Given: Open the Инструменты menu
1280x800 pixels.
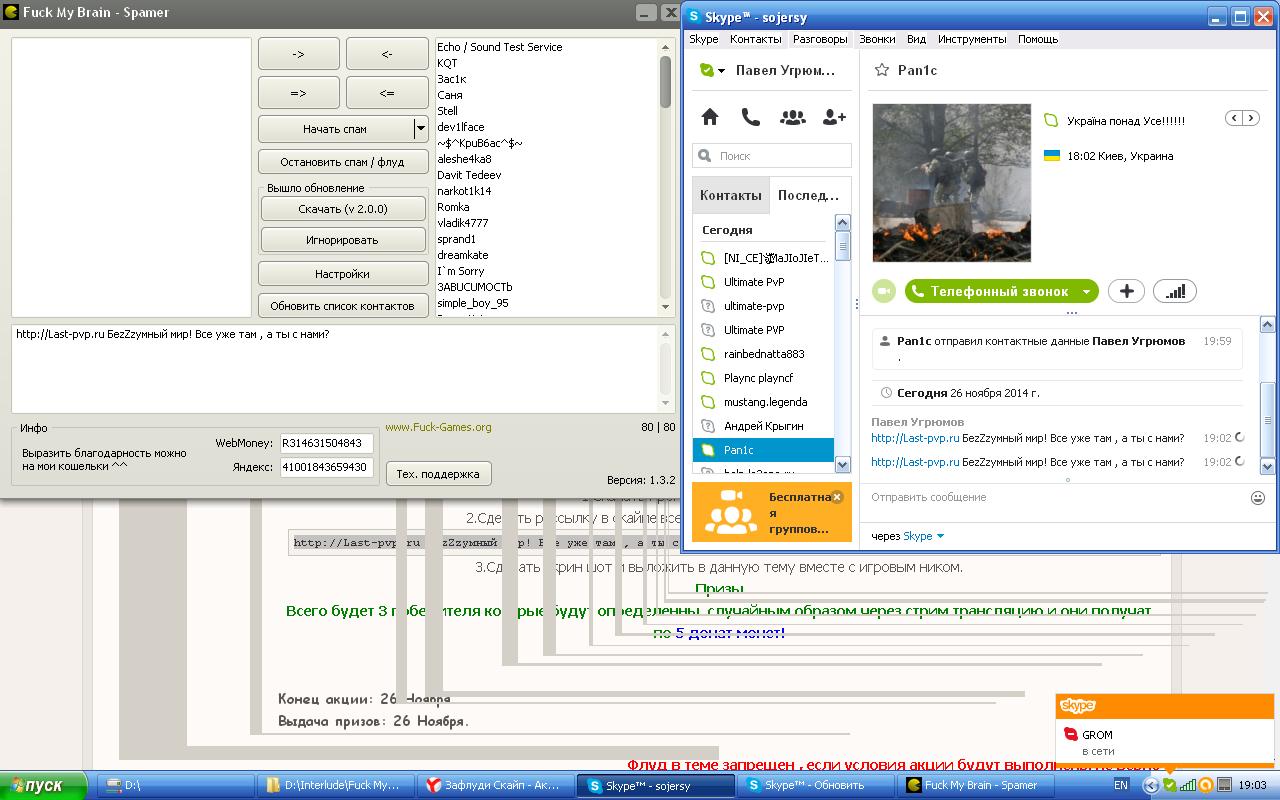Looking at the screenshot, I should 972,39.
